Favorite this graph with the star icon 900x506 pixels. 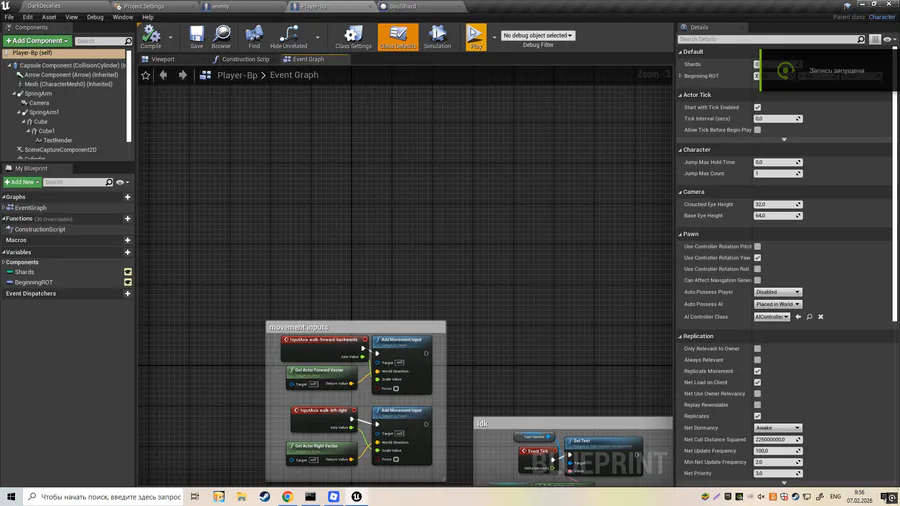(x=146, y=75)
